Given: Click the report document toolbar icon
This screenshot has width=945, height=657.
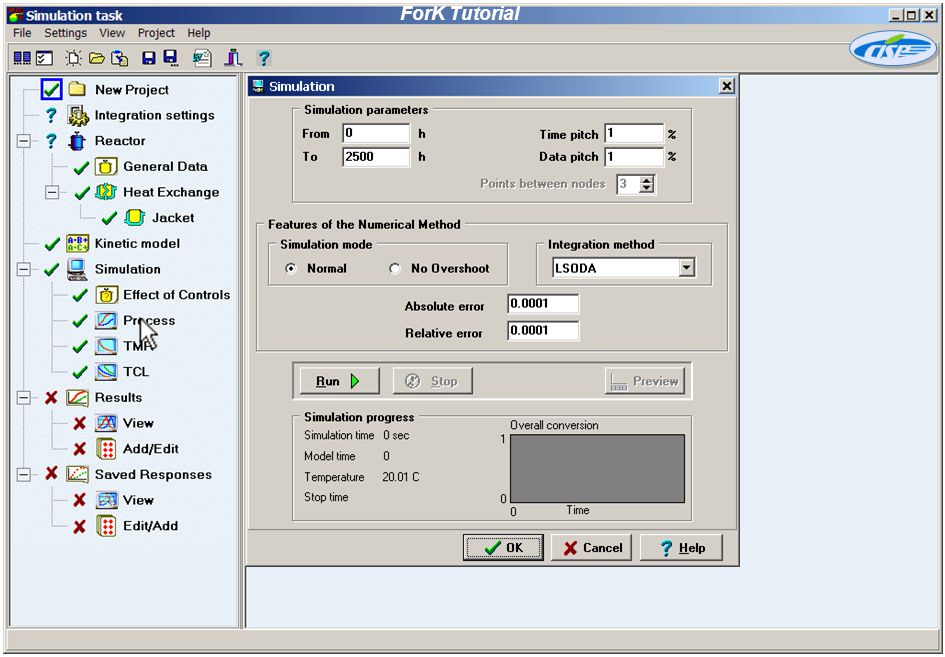Looking at the screenshot, I should click(x=202, y=58).
